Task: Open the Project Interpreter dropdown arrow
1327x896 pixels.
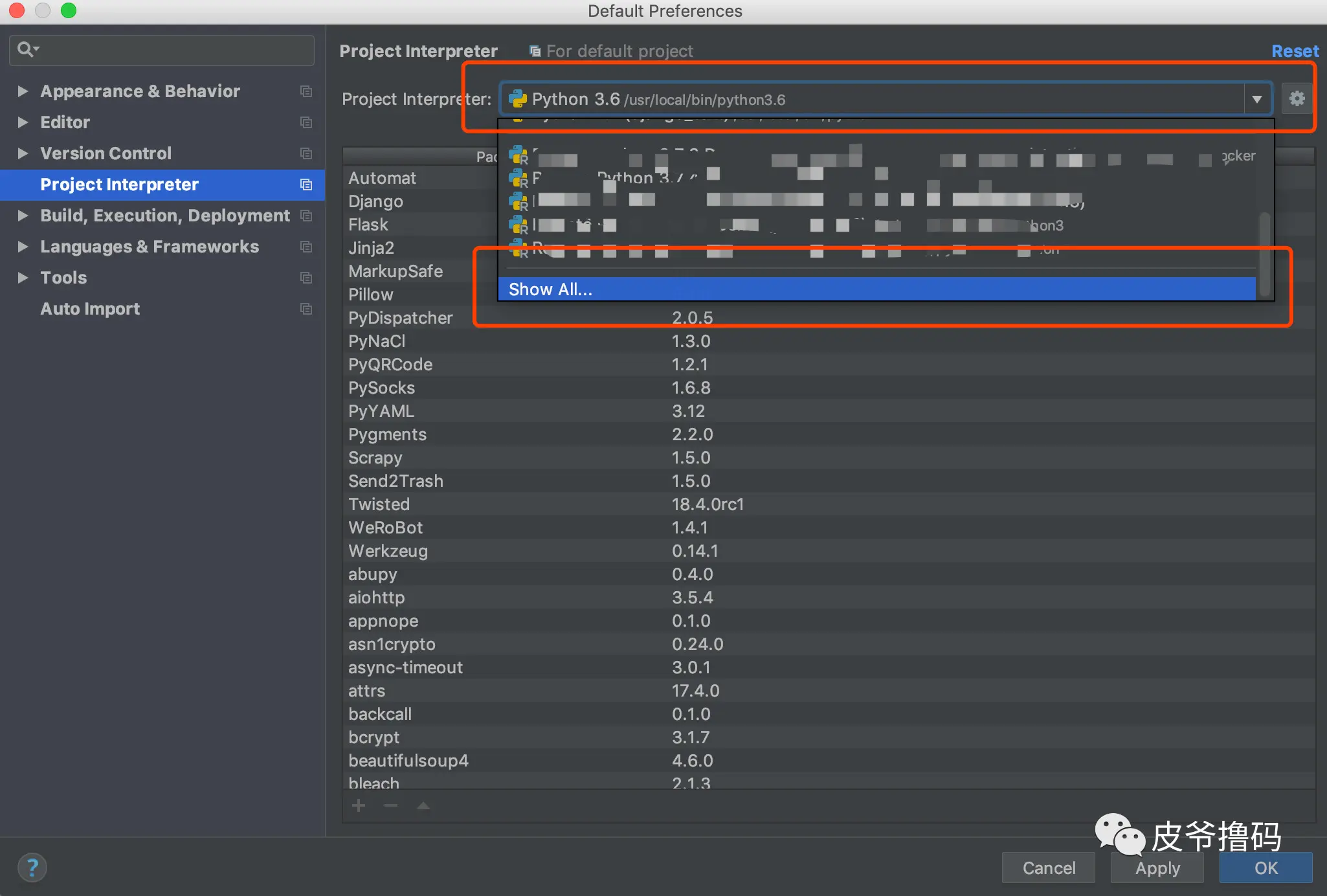Action: (x=1256, y=99)
